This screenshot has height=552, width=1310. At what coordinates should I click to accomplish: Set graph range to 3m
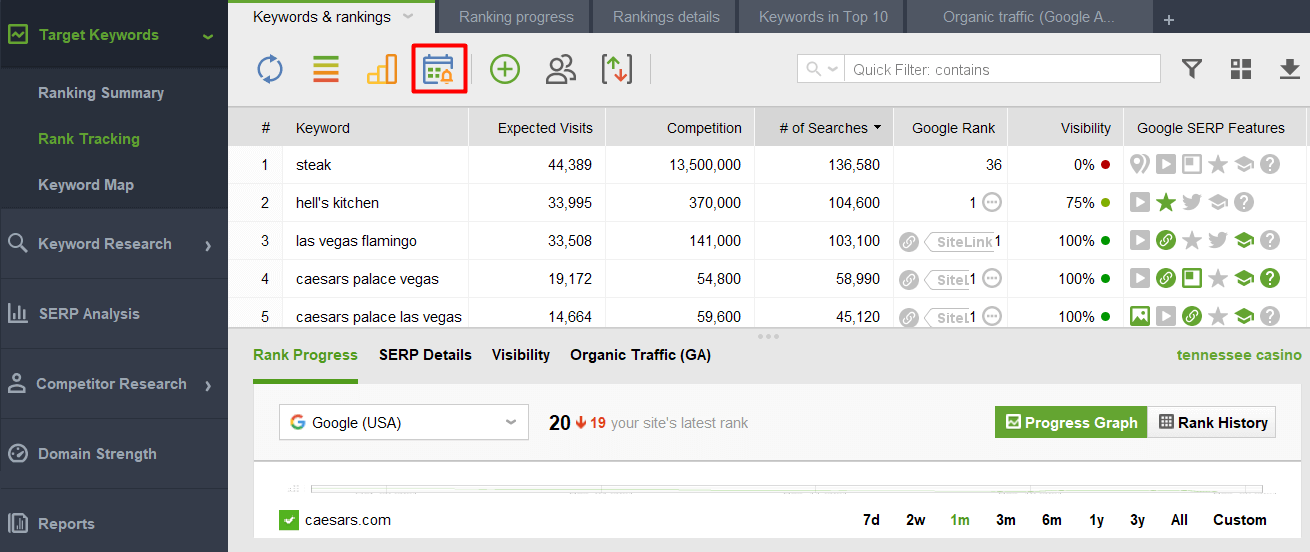(x=1006, y=520)
